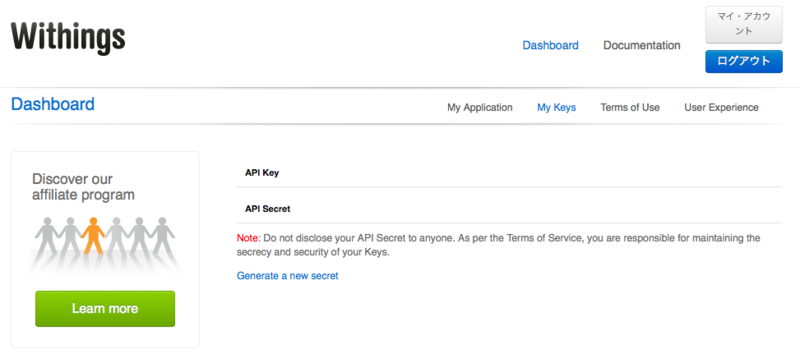Click the Withings logo
The height and width of the screenshot is (363, 800).
click(x=68, y=38)
